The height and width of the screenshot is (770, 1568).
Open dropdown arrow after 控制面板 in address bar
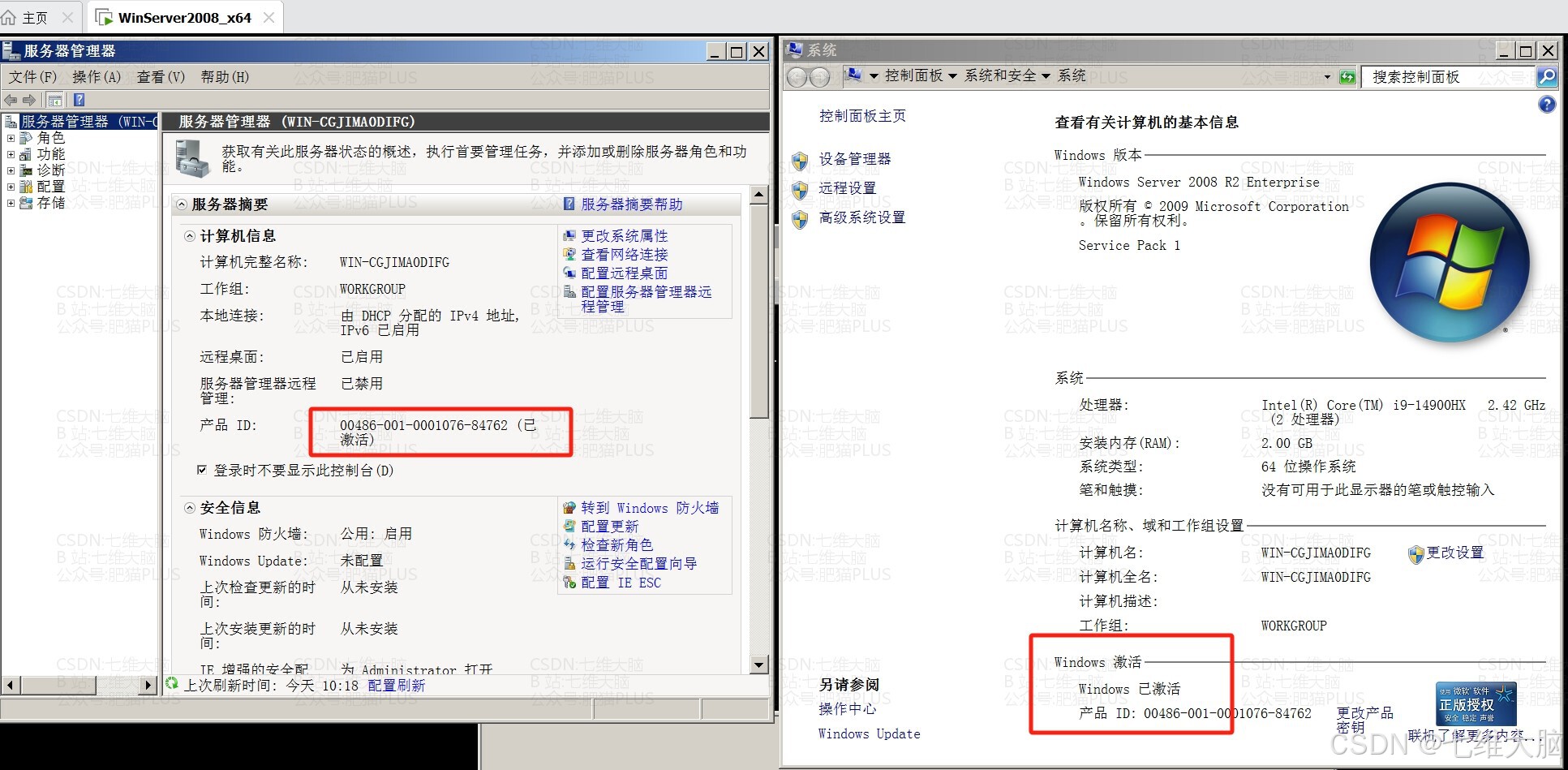(952, 76)
